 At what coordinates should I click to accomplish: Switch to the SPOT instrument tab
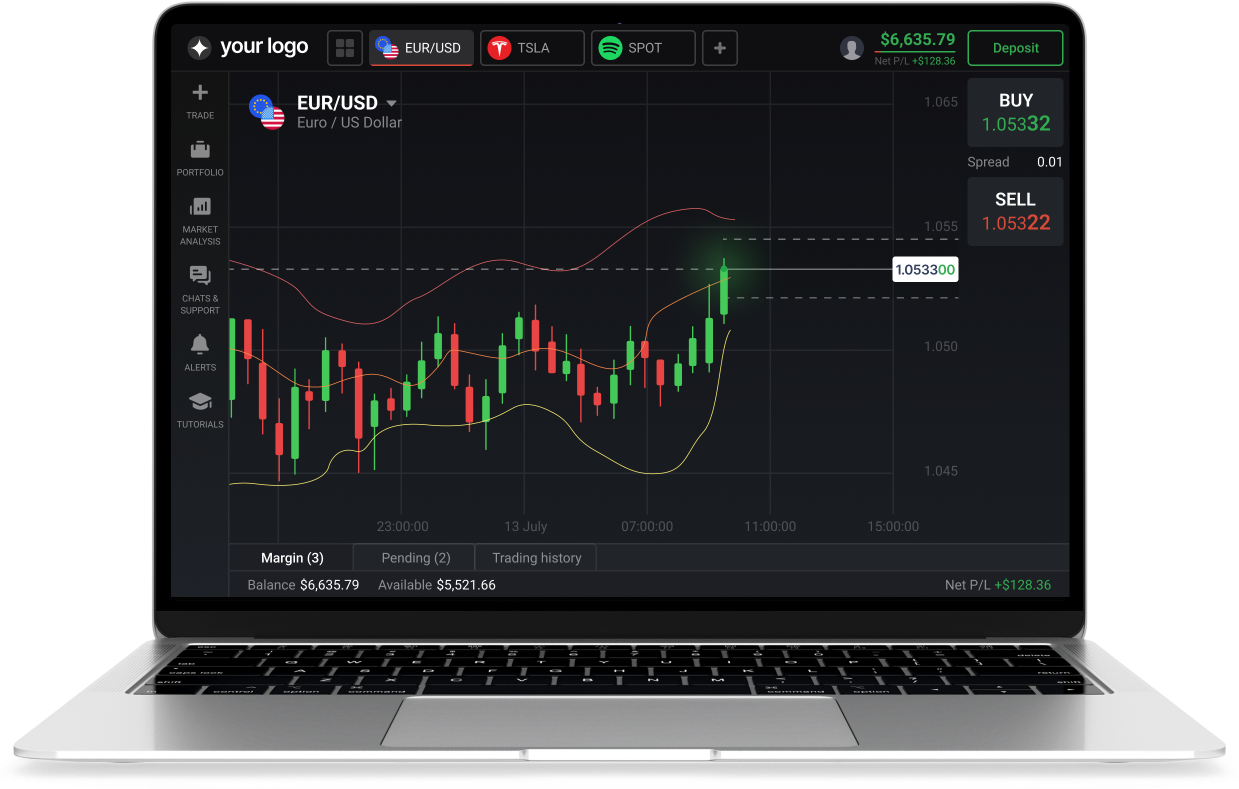tap(643, 48)
